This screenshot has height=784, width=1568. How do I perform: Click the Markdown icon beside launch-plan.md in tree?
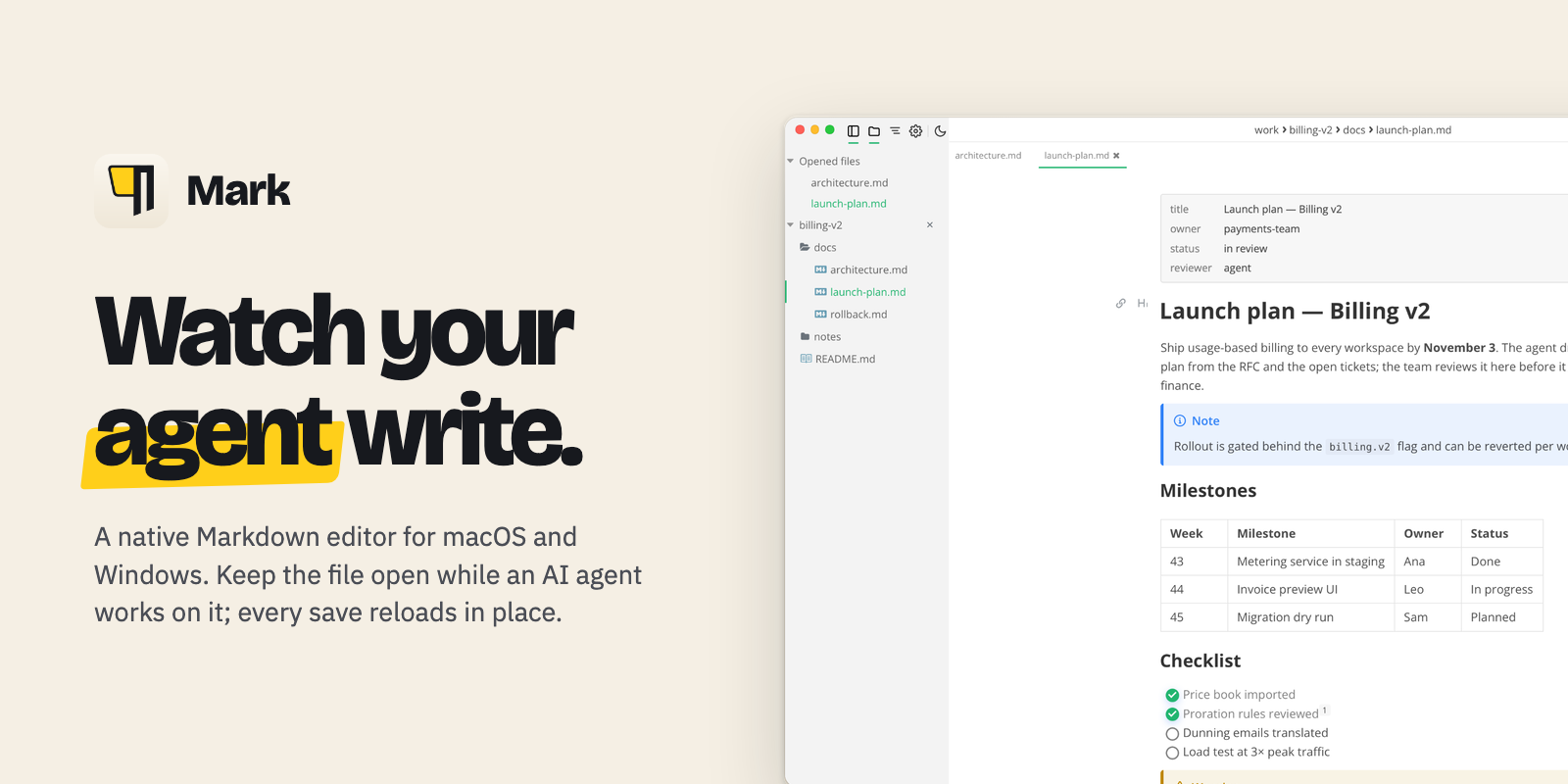820,292
